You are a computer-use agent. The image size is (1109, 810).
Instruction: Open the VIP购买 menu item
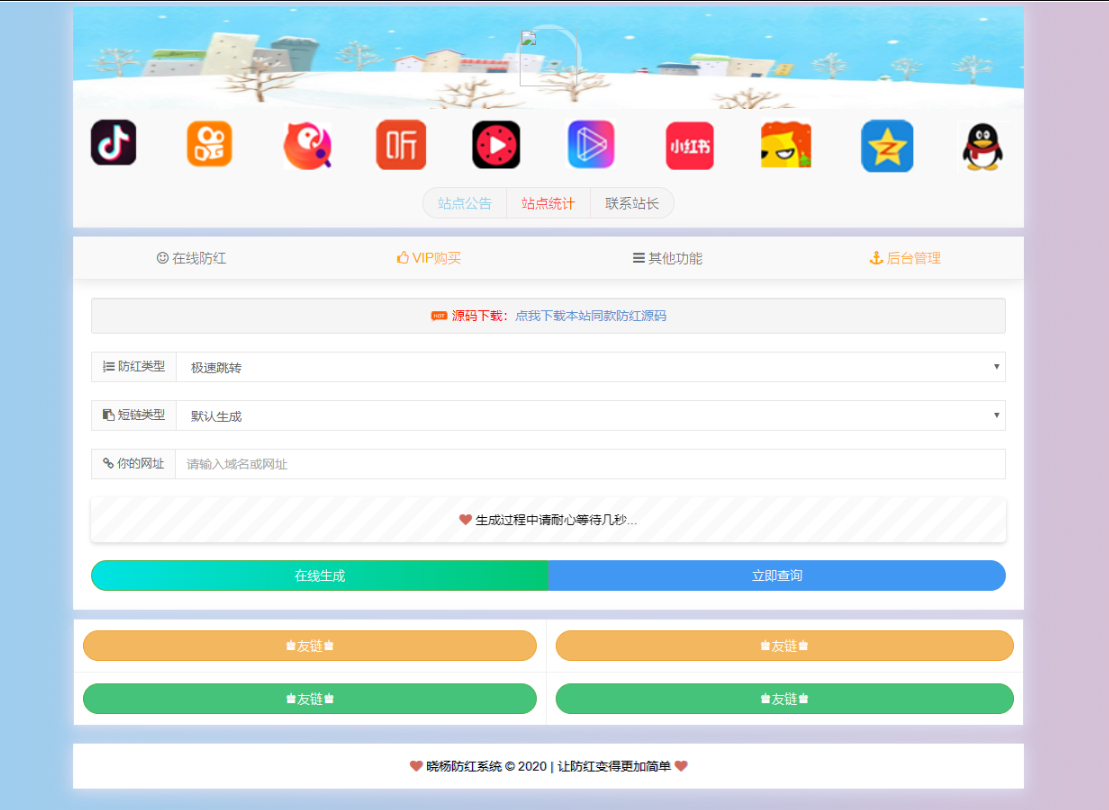[x=429, y=258]
